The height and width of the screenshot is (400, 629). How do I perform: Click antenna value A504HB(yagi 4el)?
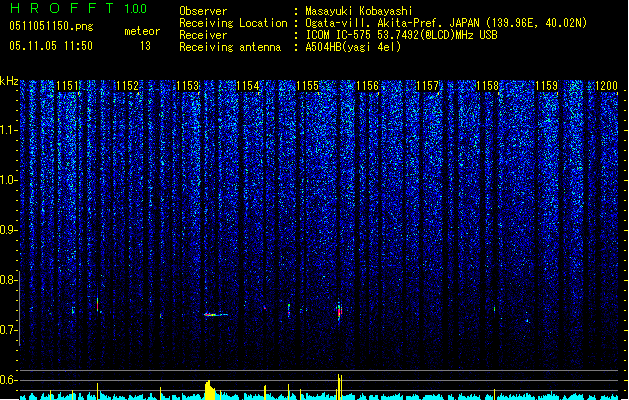tap(353, 47)
